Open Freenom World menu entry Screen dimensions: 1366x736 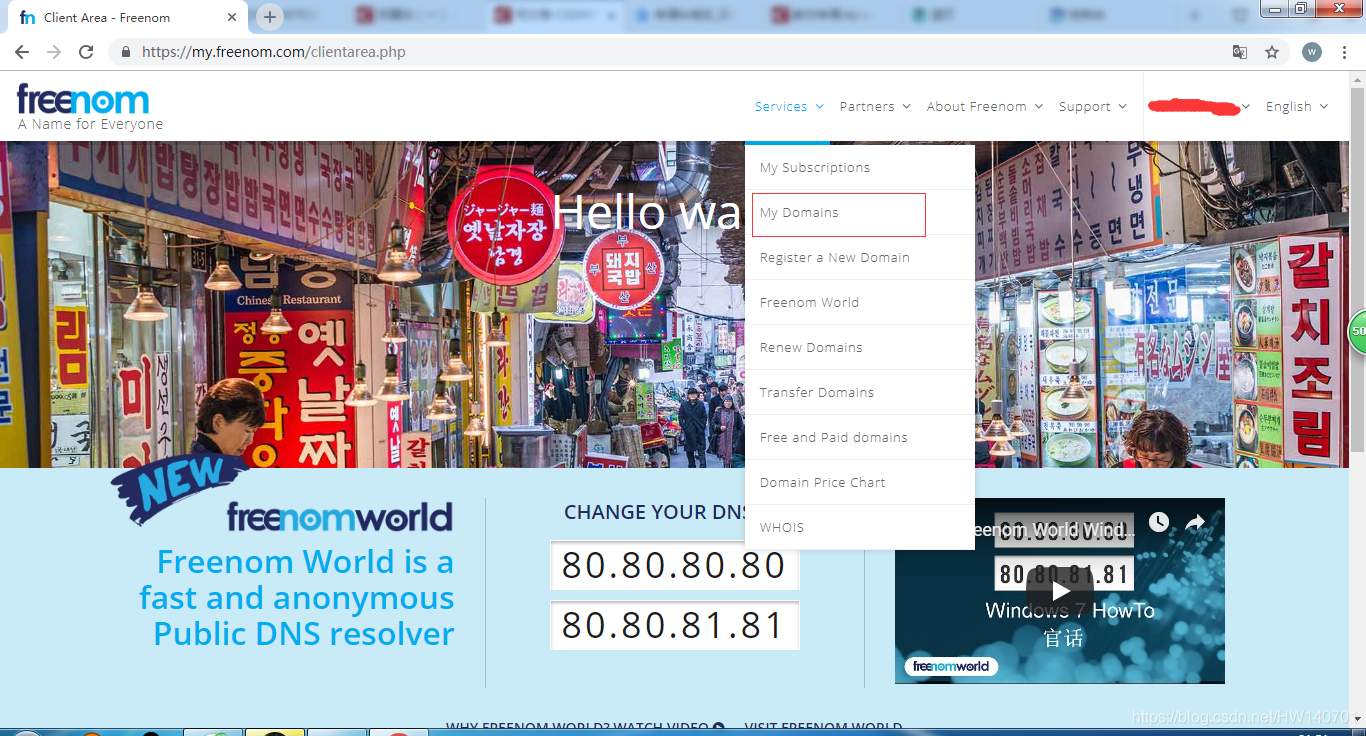pyautogui.click(x=860, y=302)
